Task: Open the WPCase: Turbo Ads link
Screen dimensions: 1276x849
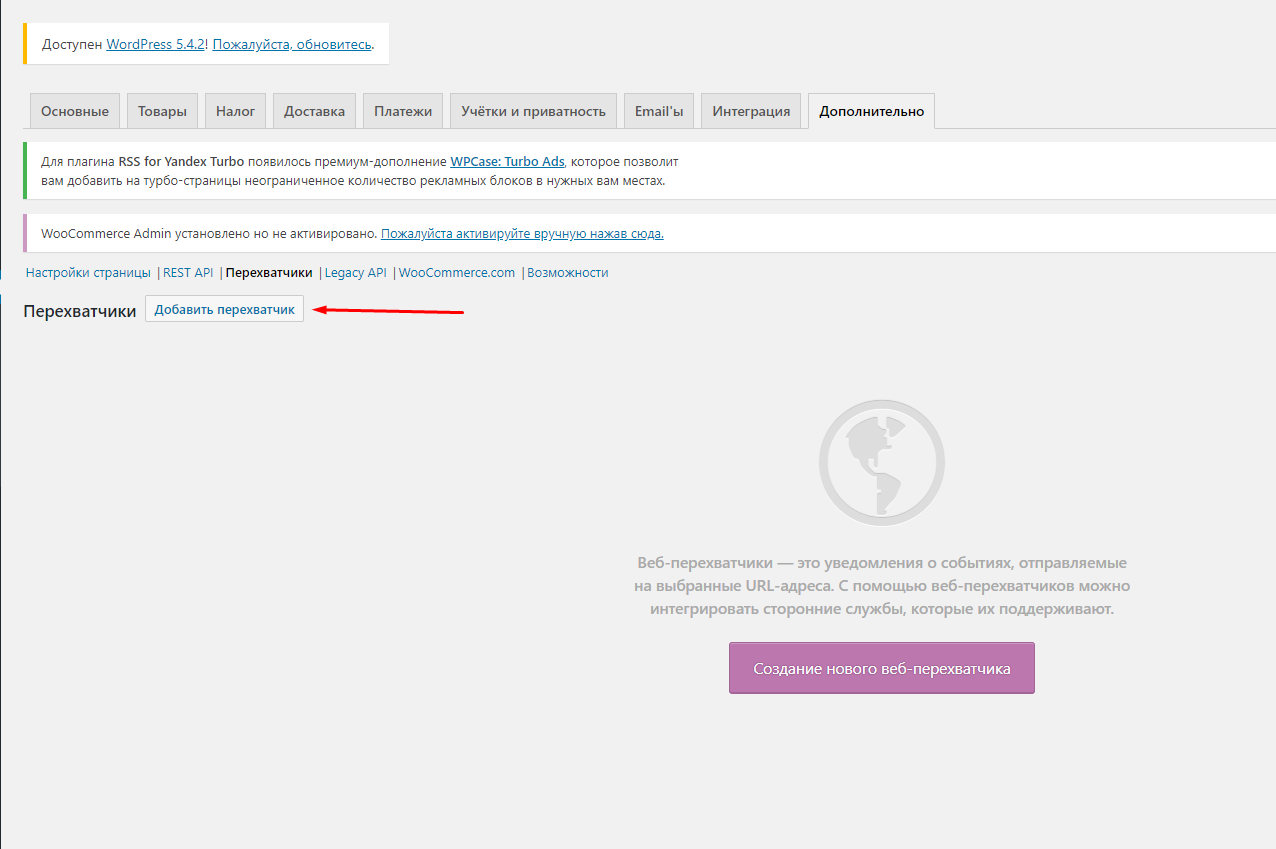Action: point(507,161)
